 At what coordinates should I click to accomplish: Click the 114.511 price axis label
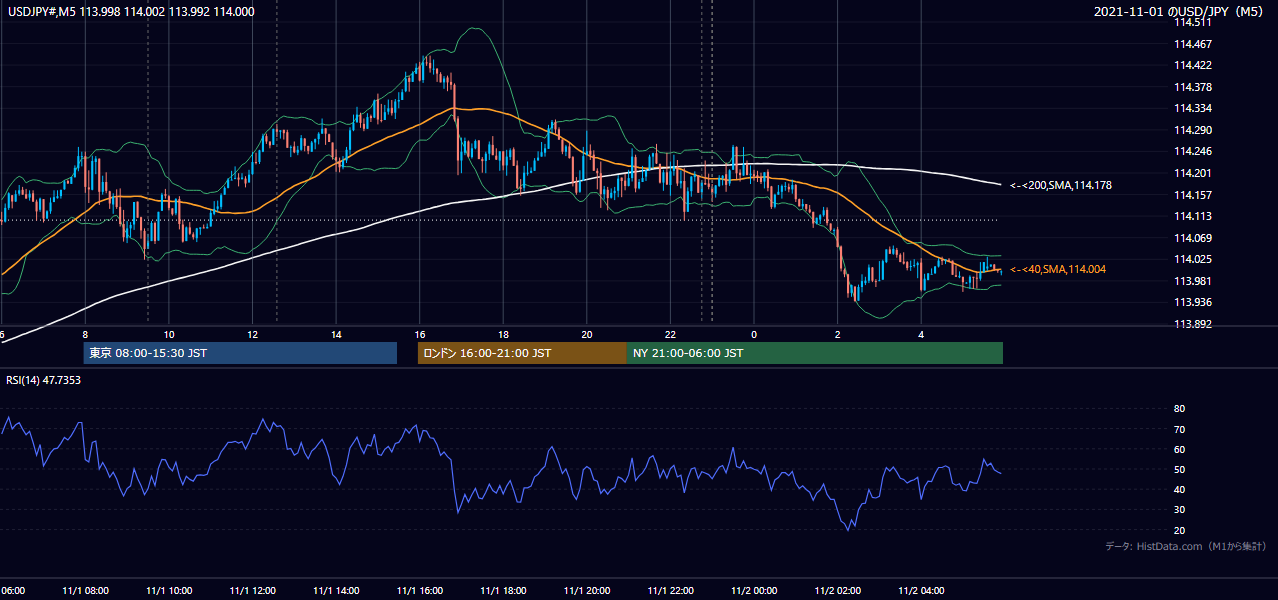point(1193,22)
